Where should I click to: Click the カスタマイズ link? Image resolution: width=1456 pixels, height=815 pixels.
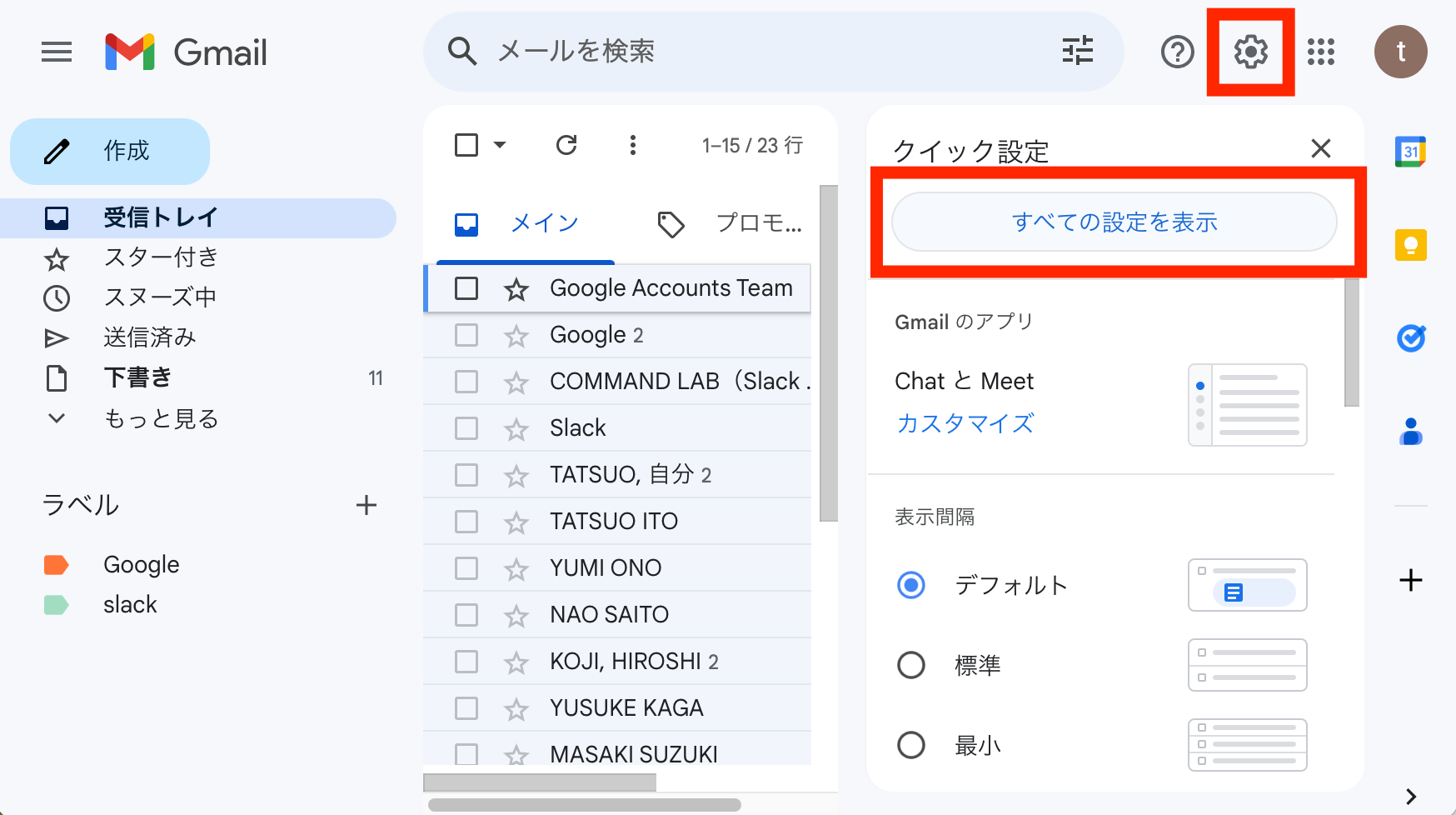[965, 423]
